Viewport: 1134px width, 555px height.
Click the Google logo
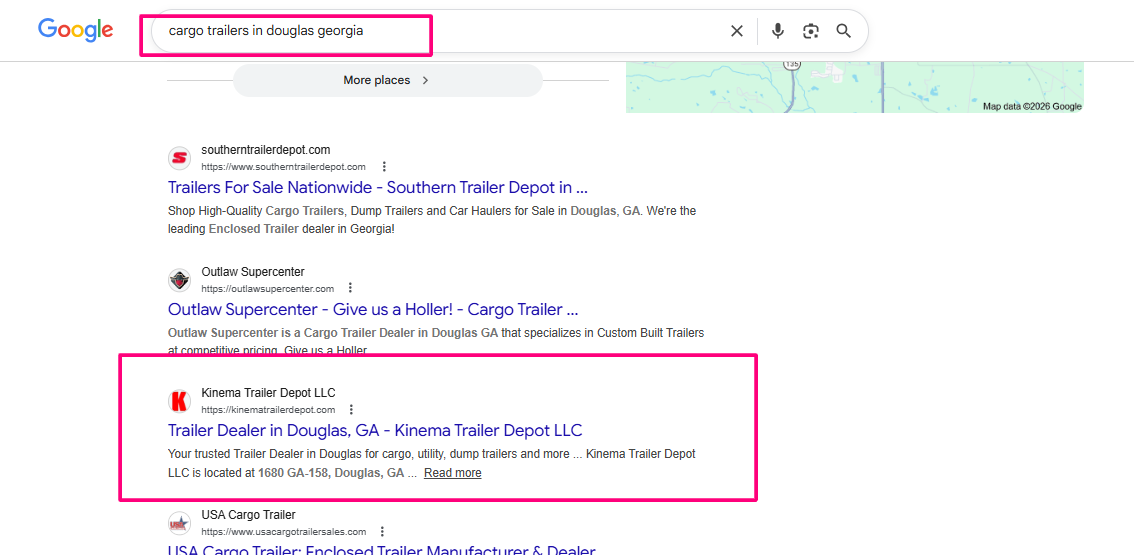(x=75, y=30)
